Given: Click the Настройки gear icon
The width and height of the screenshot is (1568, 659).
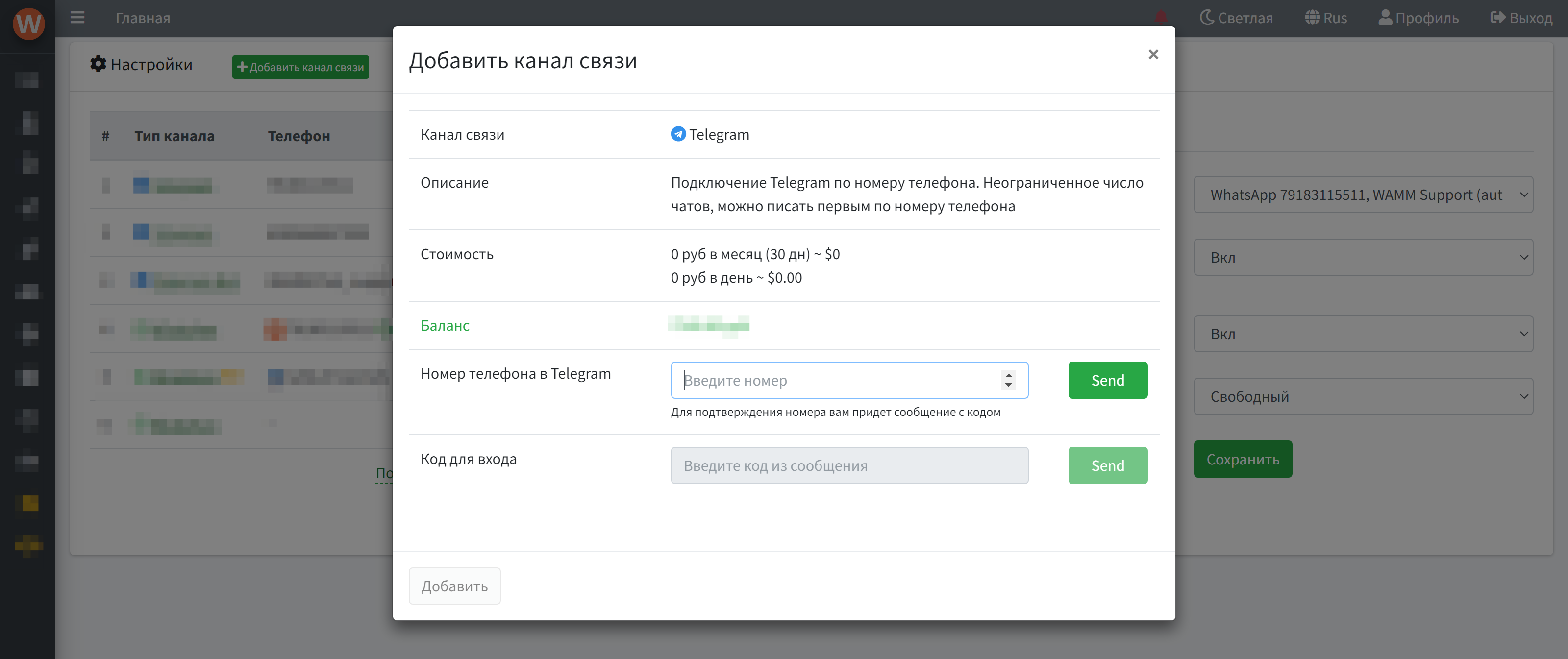Looking at the screenshot, I should 98,64.
